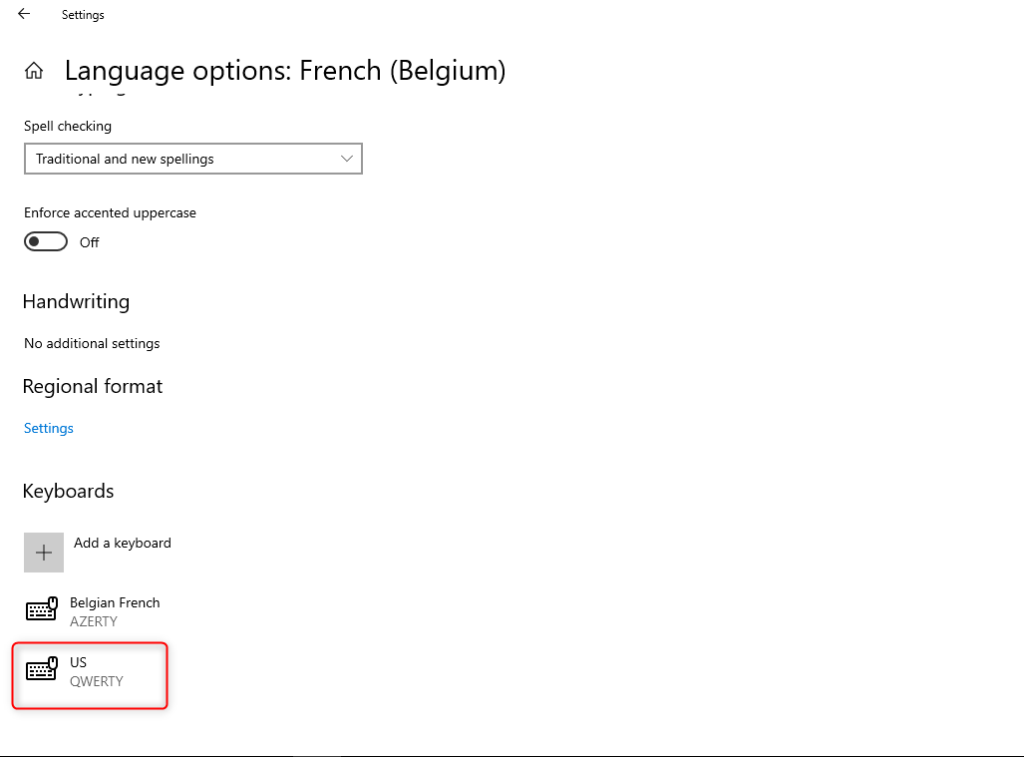This screenshot has width=1024, height=757.
Task: Open the Spell checking dropdown
Action: [193, 159]
